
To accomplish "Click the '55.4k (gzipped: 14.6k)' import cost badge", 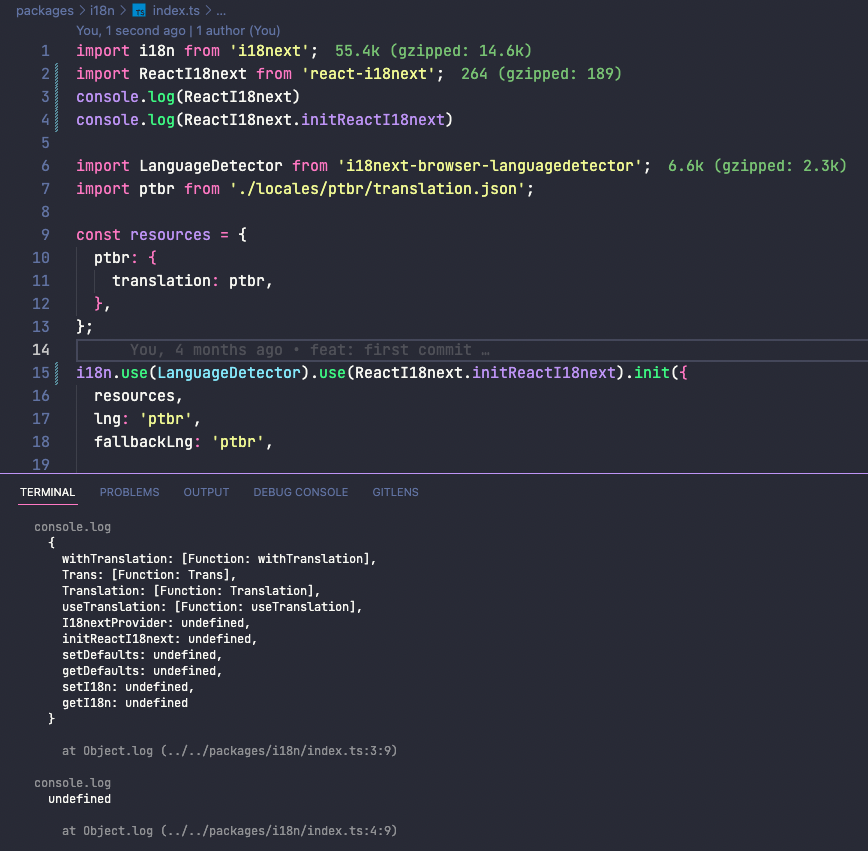I will [432, 50].
